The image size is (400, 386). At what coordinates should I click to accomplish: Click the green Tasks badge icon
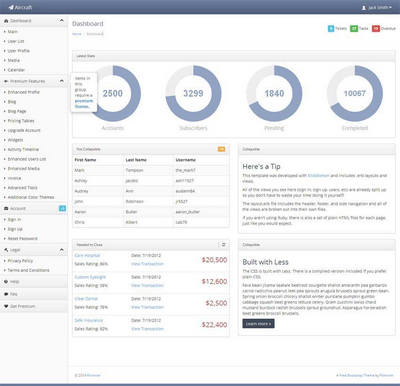tap(354, 29)
